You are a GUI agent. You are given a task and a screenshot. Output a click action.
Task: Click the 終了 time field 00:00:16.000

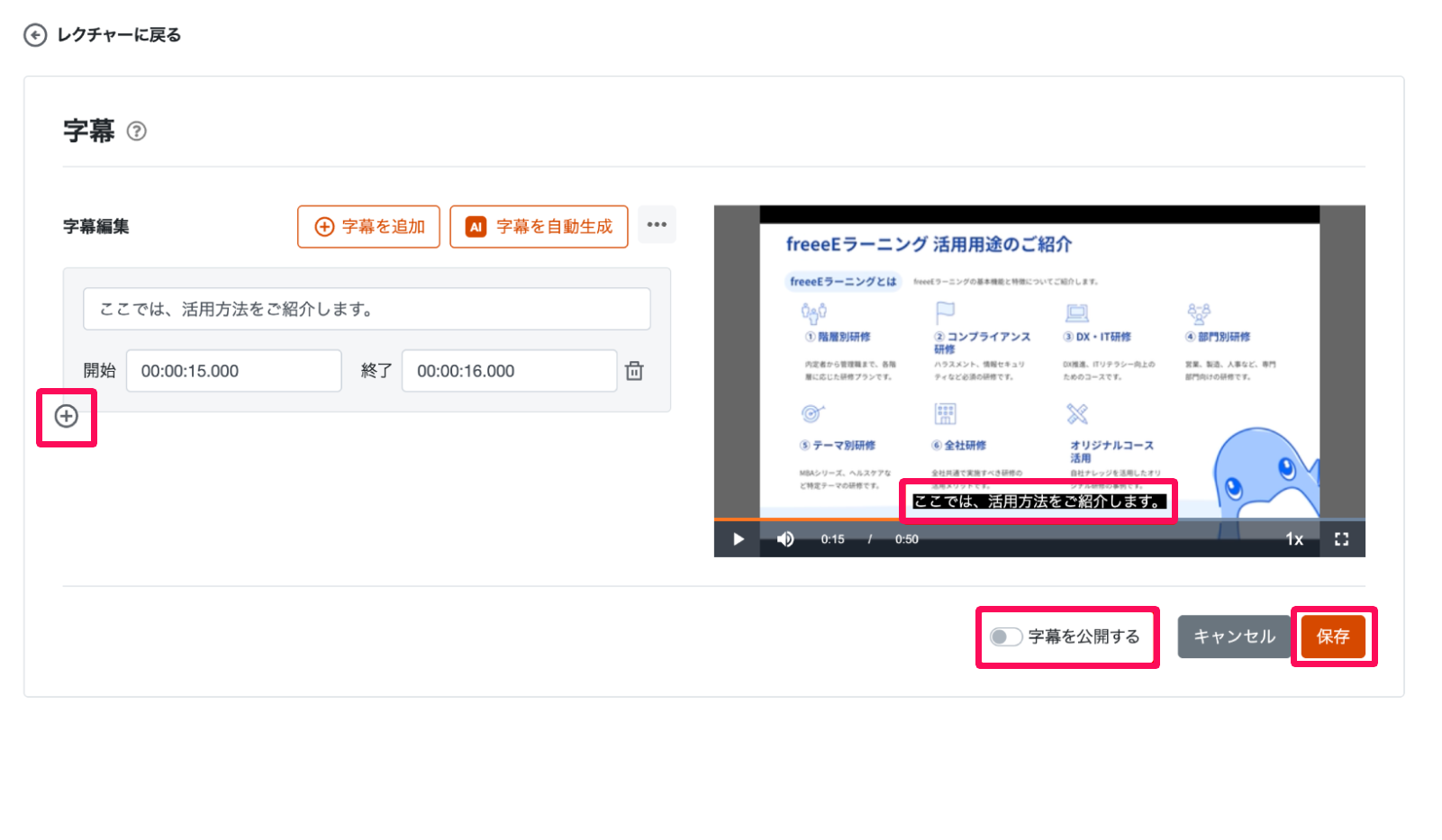pyautogui.click(x=509, y=371)
